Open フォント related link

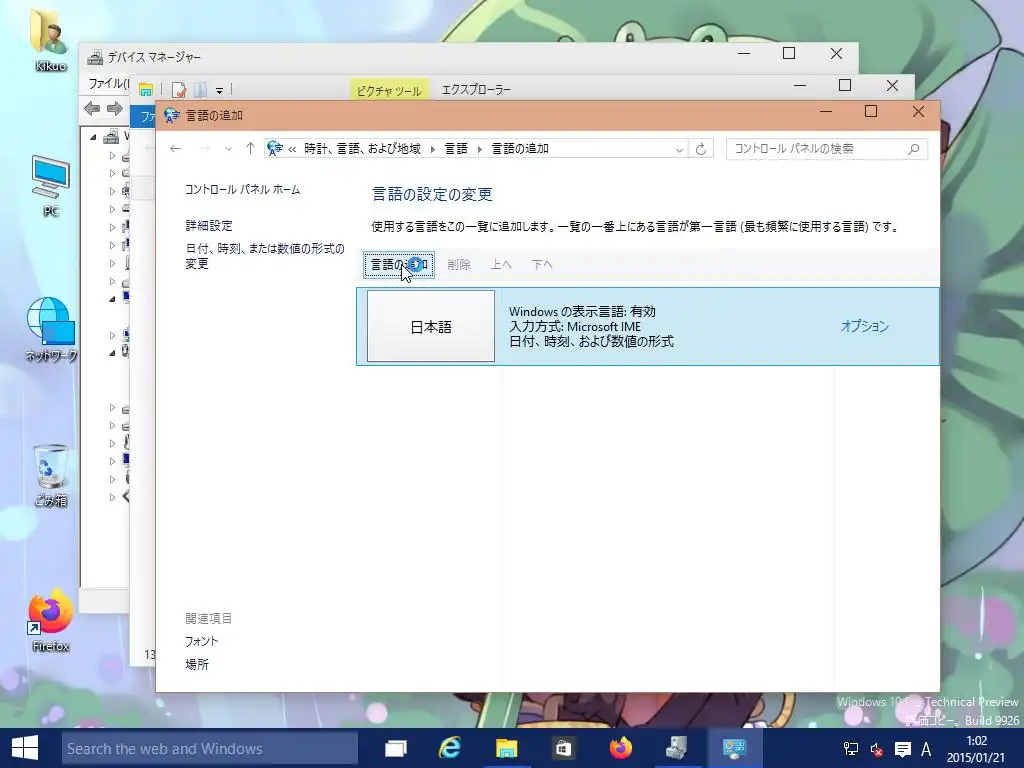[201, 641]
